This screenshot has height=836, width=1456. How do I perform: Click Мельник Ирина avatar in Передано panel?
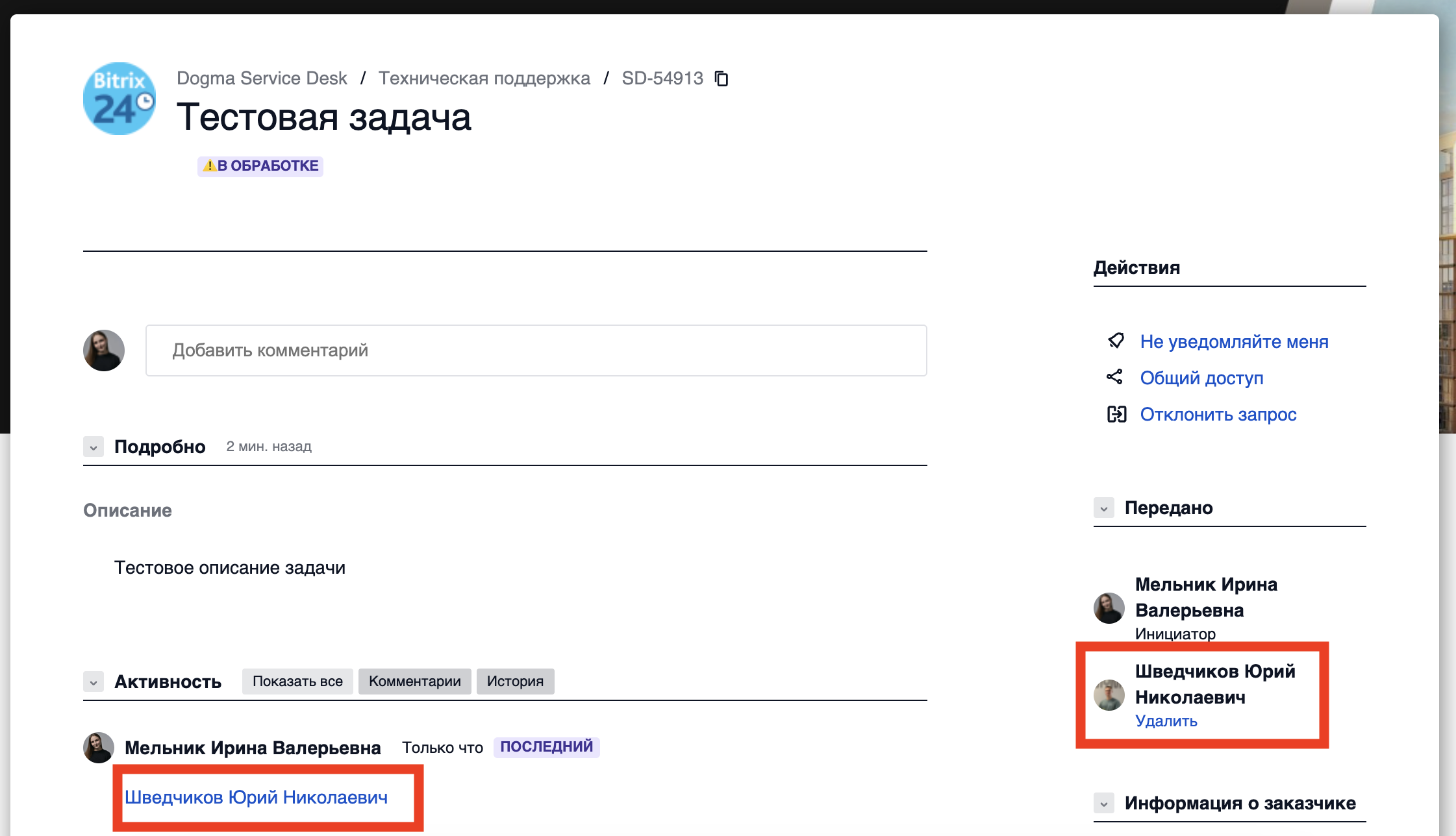1109,608
